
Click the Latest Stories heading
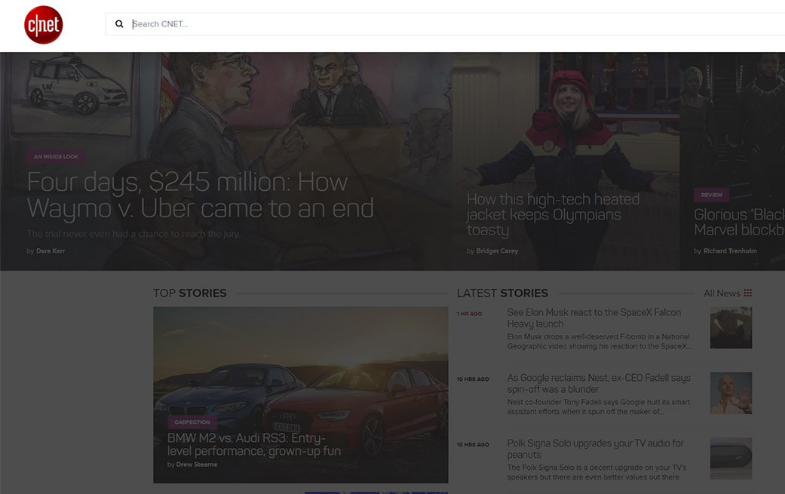click(x=502, y=293)
